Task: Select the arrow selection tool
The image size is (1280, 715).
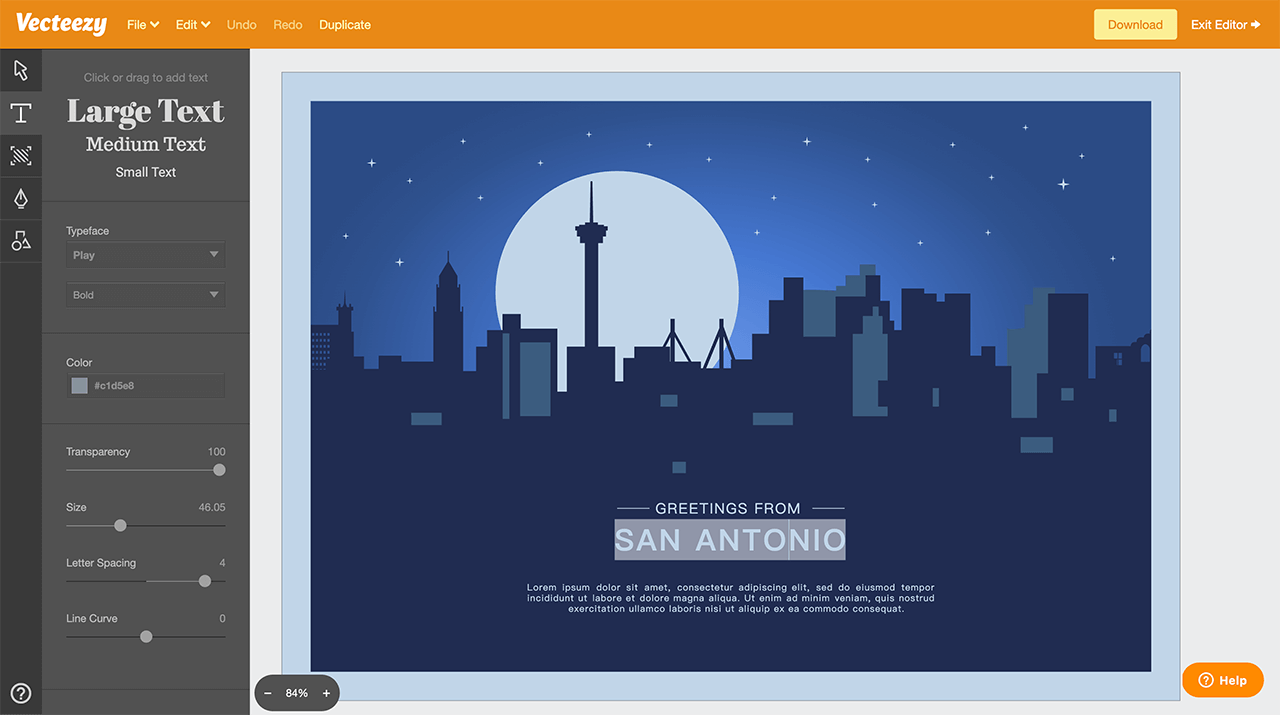Action: [21, 70]
